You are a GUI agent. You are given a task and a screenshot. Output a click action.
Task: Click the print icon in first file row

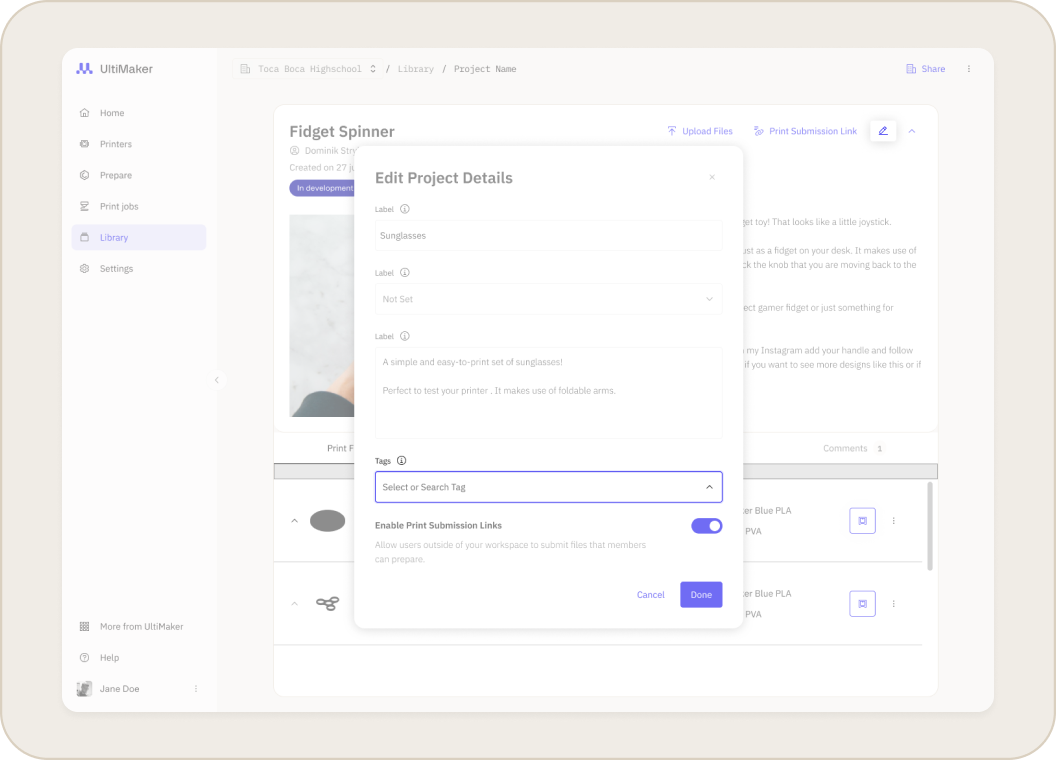coord(863,521)
